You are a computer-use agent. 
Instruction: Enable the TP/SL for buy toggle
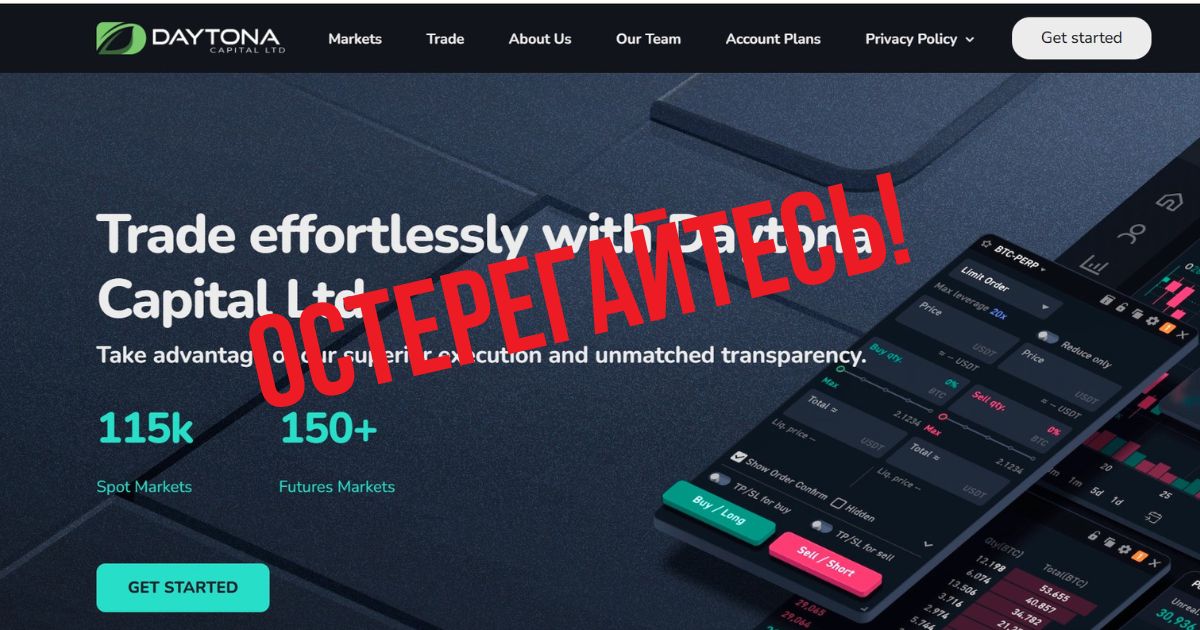[x=720, y=479]
